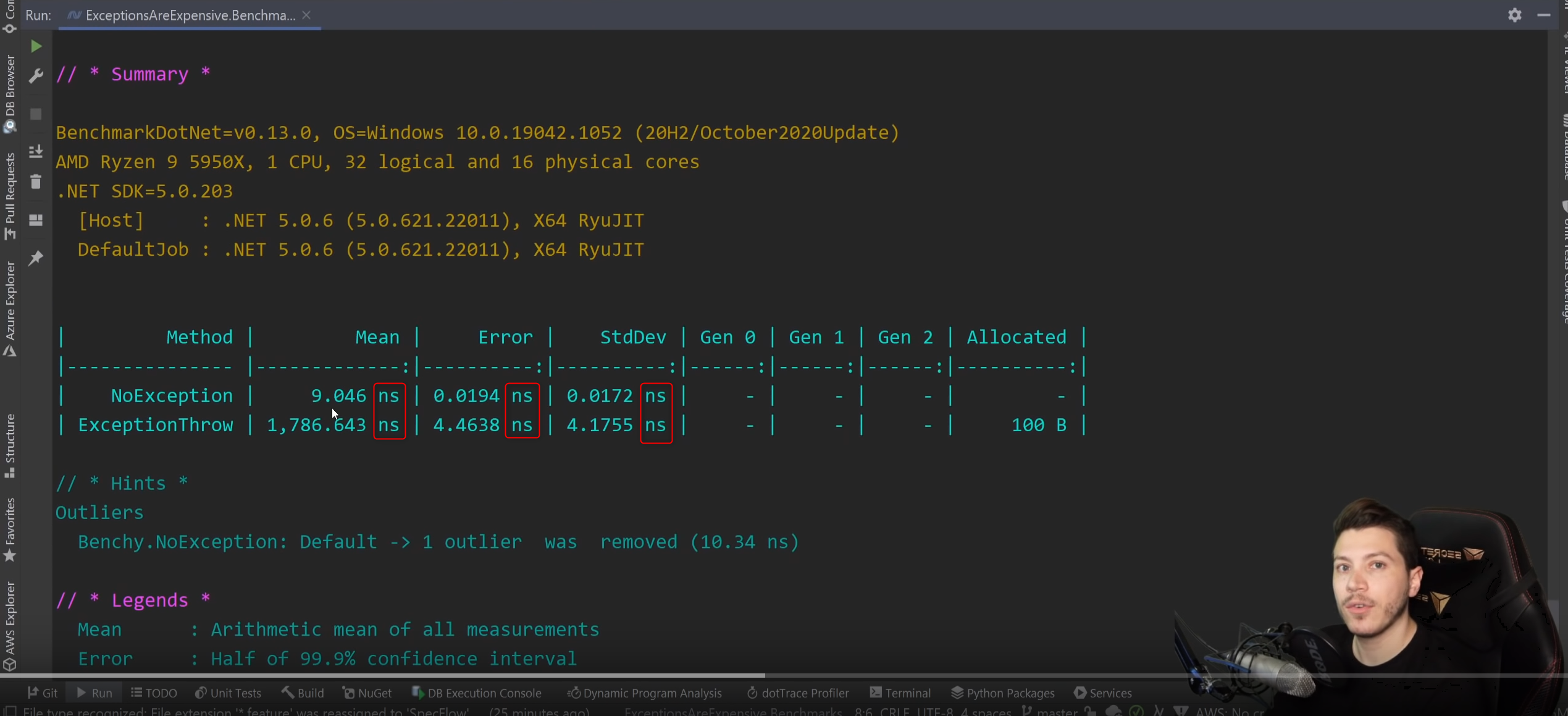
Task: Expand the Pull Requests side panel
Action: [9, 196]
